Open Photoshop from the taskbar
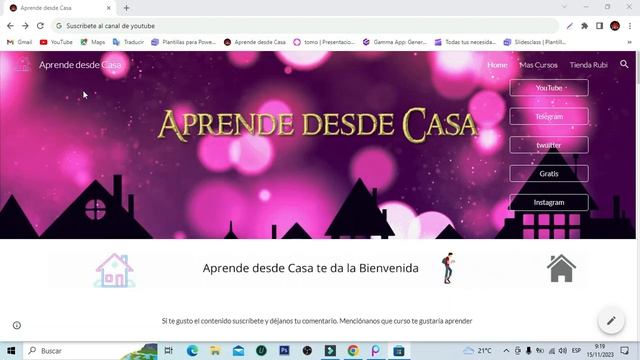The width and height of the screenshot is (640, 360). (284, 351)
